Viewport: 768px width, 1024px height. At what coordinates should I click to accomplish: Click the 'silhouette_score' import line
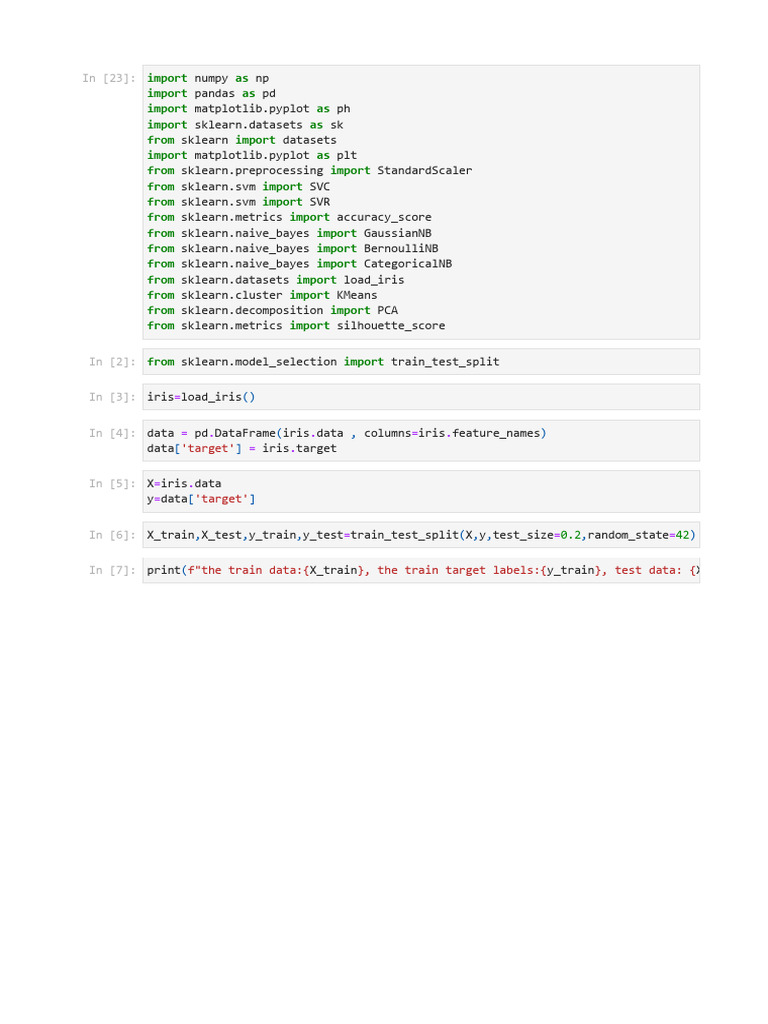296,326
